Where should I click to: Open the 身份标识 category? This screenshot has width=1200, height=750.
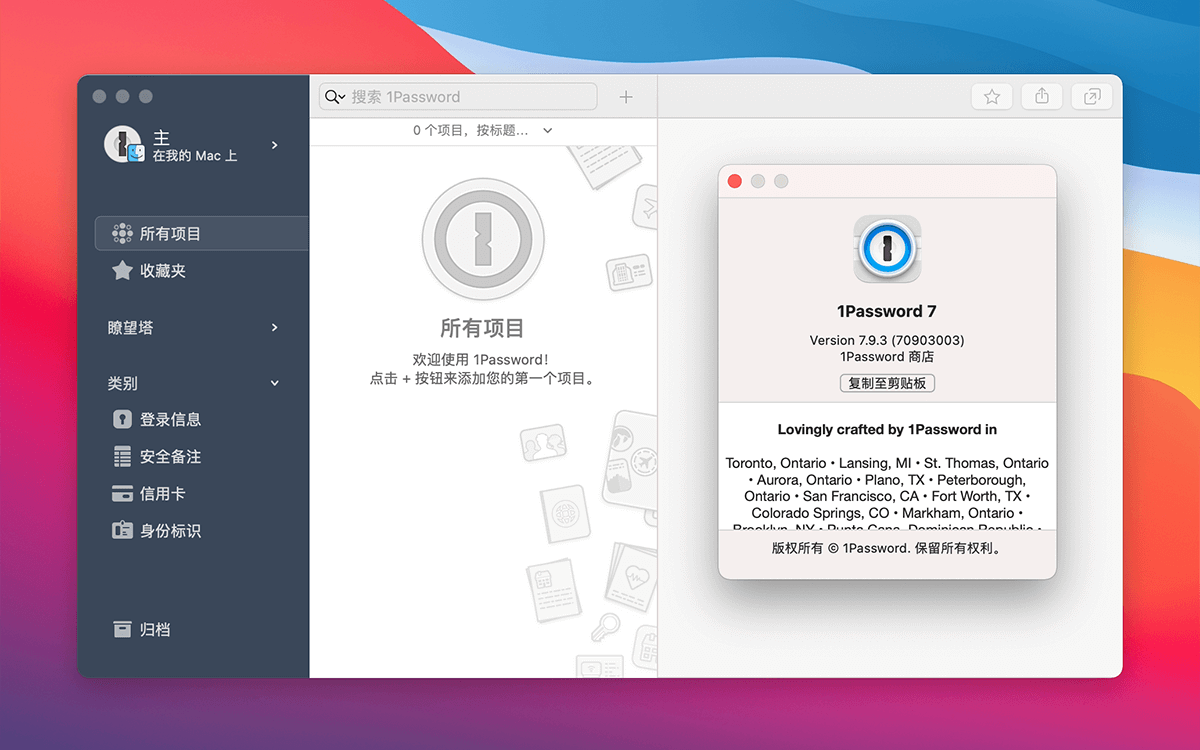[170, 531]
